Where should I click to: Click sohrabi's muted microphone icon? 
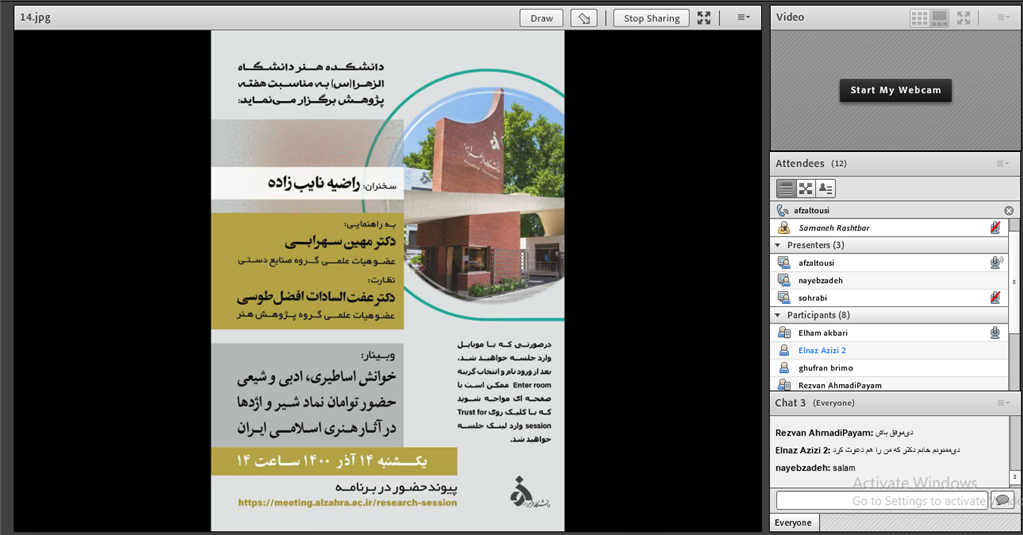(x=995, y=298)
